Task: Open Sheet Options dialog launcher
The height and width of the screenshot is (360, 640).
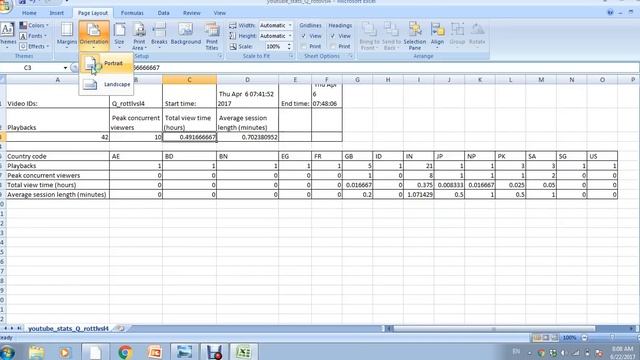Action: (x=350, y=56)
